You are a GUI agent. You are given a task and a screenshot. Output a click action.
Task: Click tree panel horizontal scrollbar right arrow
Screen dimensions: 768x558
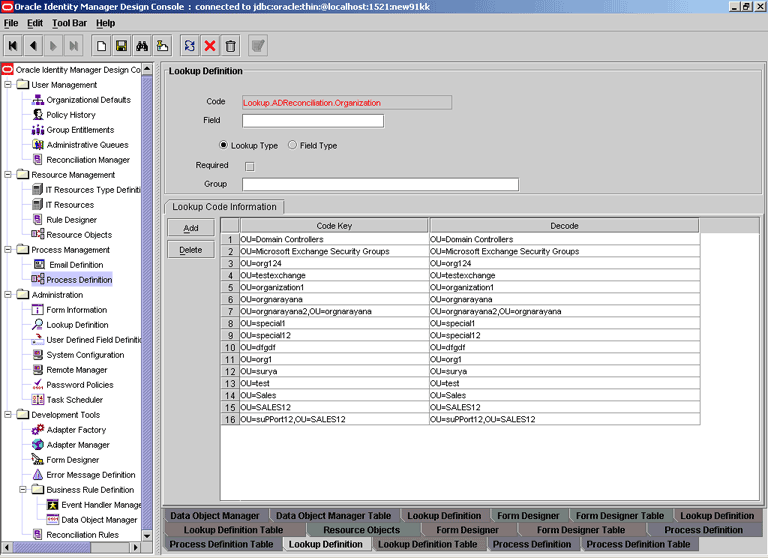pyautogui.click(x=136, y=547)
